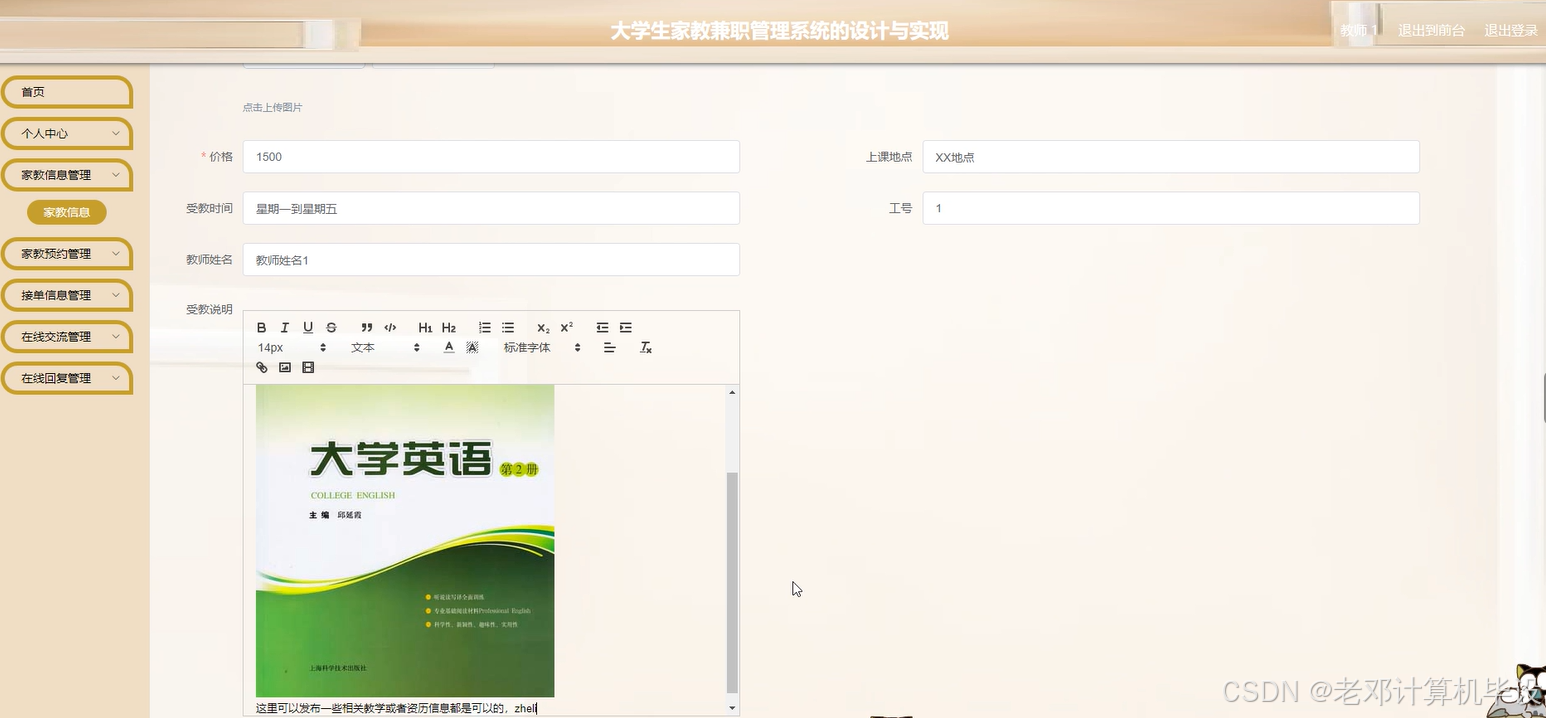Click the editor scrollbar up arrow
Screen dimensions: 1546x718
(732, 392)
